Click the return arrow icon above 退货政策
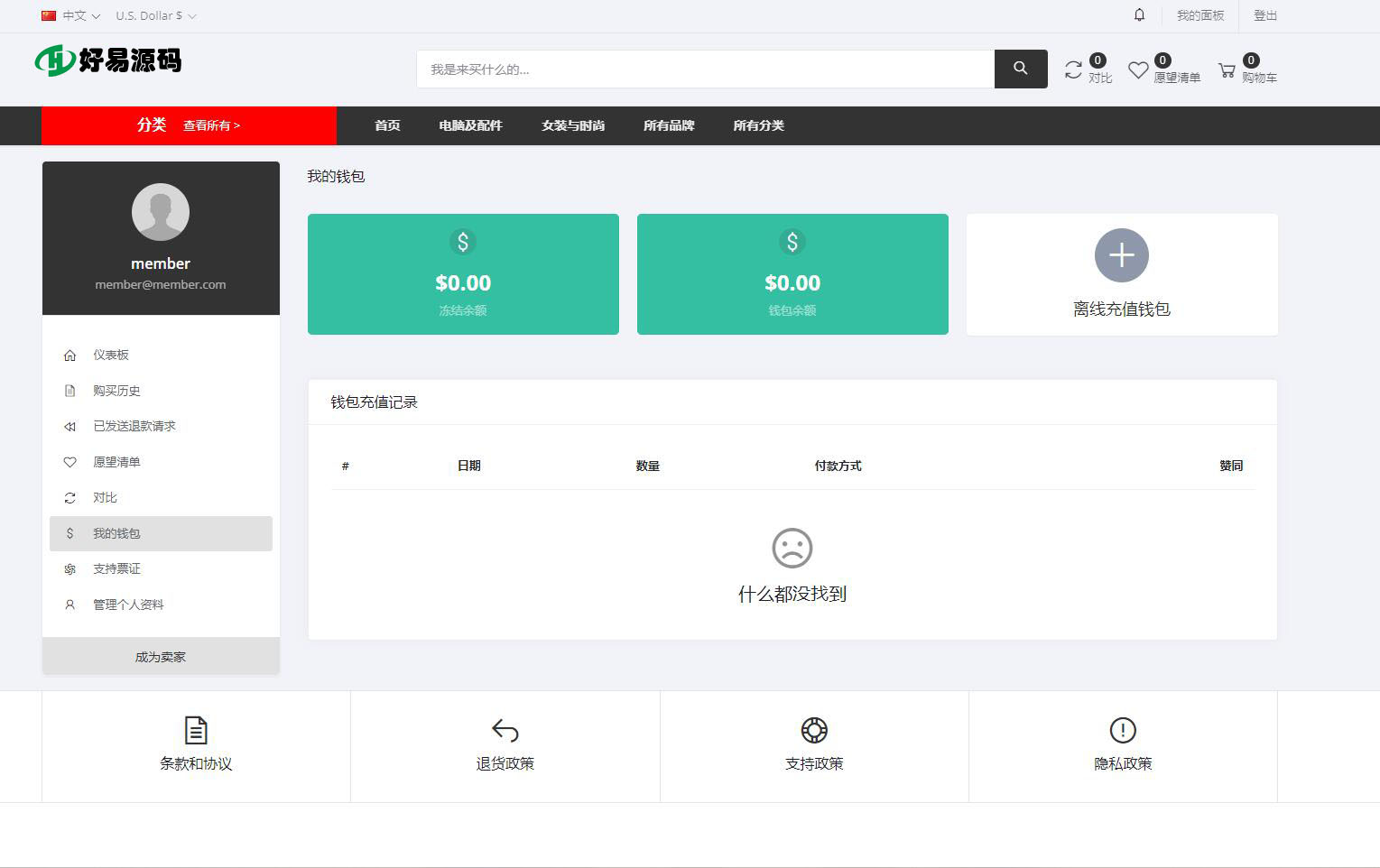The image size is (1380, 868). click(505, 730)
